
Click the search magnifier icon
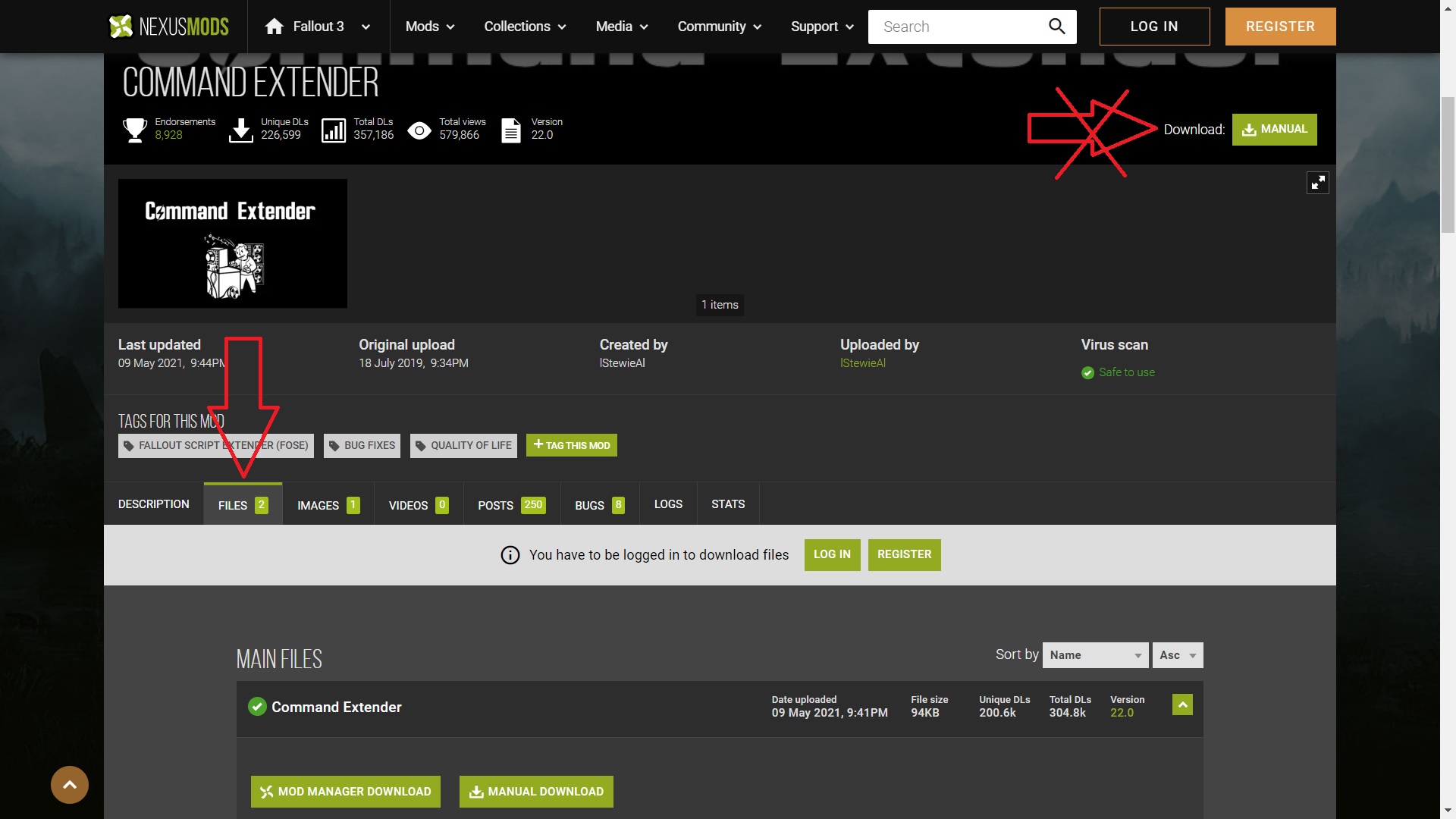[1056, 27]
